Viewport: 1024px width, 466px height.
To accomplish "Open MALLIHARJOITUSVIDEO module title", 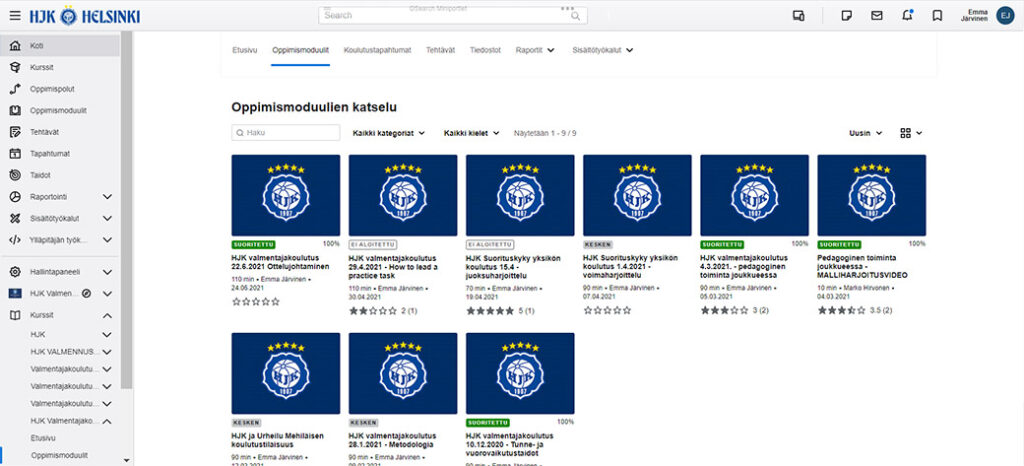I will point(863,267).
